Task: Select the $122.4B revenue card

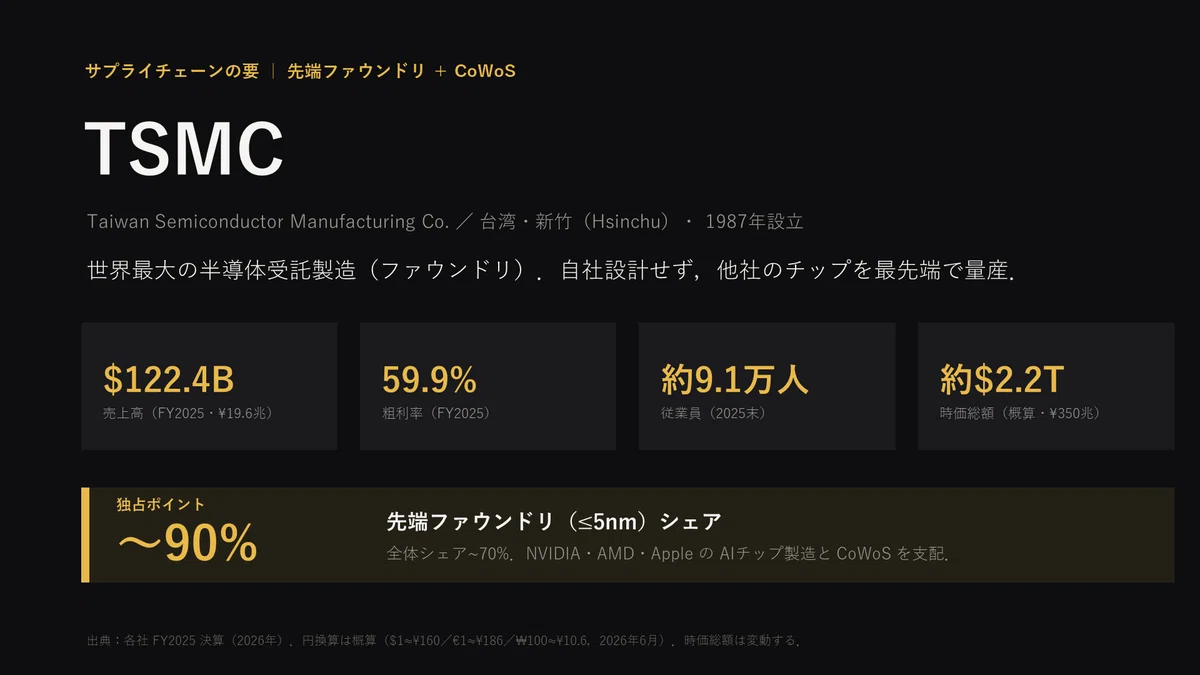Action: [x=209, y=386]
